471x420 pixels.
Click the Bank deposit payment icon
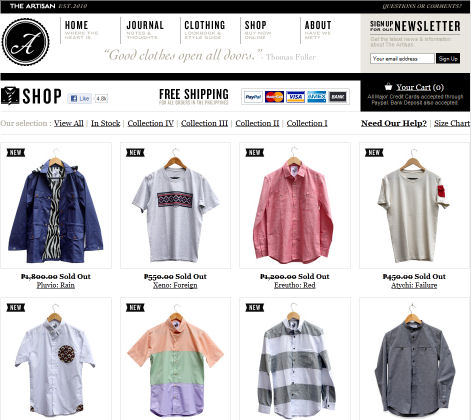[x=338, y=97]
